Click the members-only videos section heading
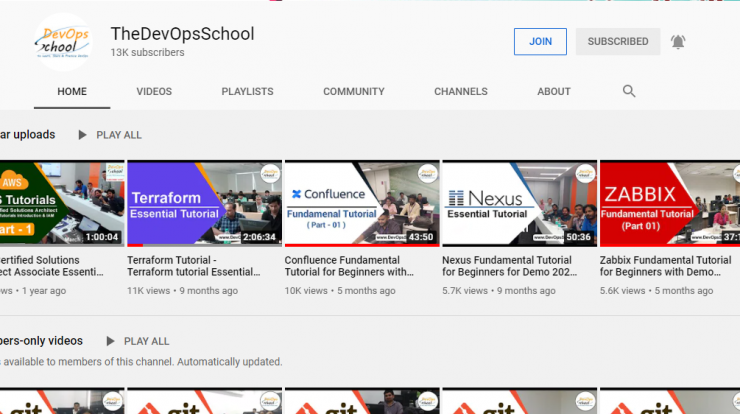 (41, 341)
